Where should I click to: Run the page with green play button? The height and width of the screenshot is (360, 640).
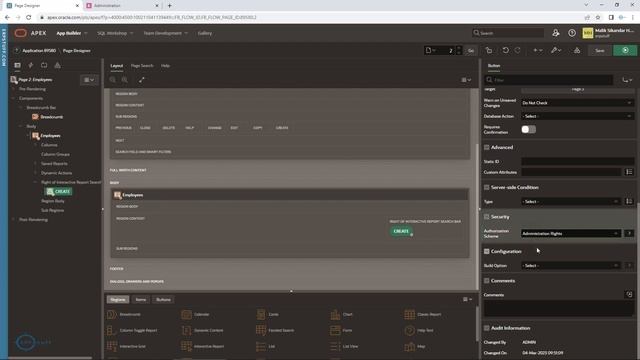[625, 50]
